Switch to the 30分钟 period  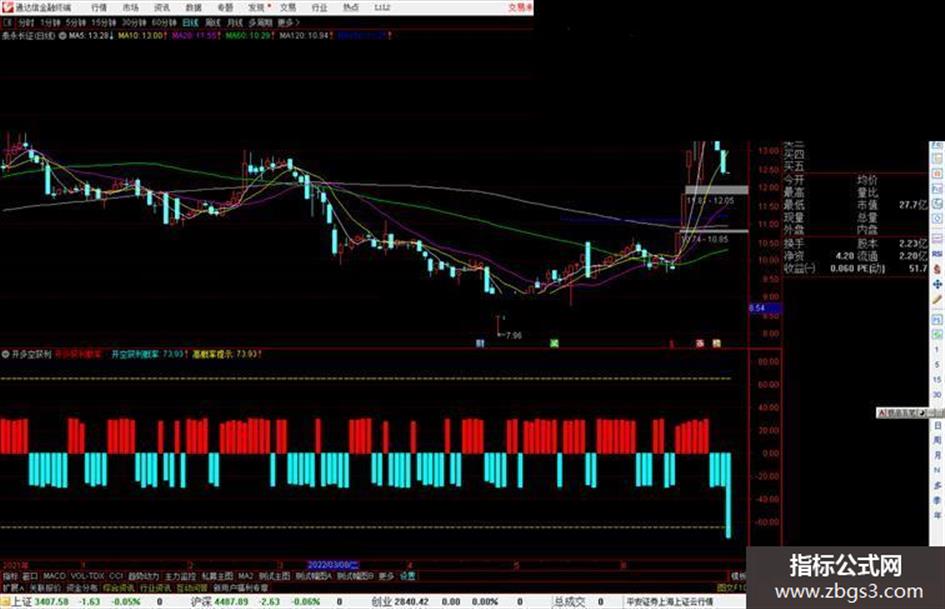coord(134,22)
